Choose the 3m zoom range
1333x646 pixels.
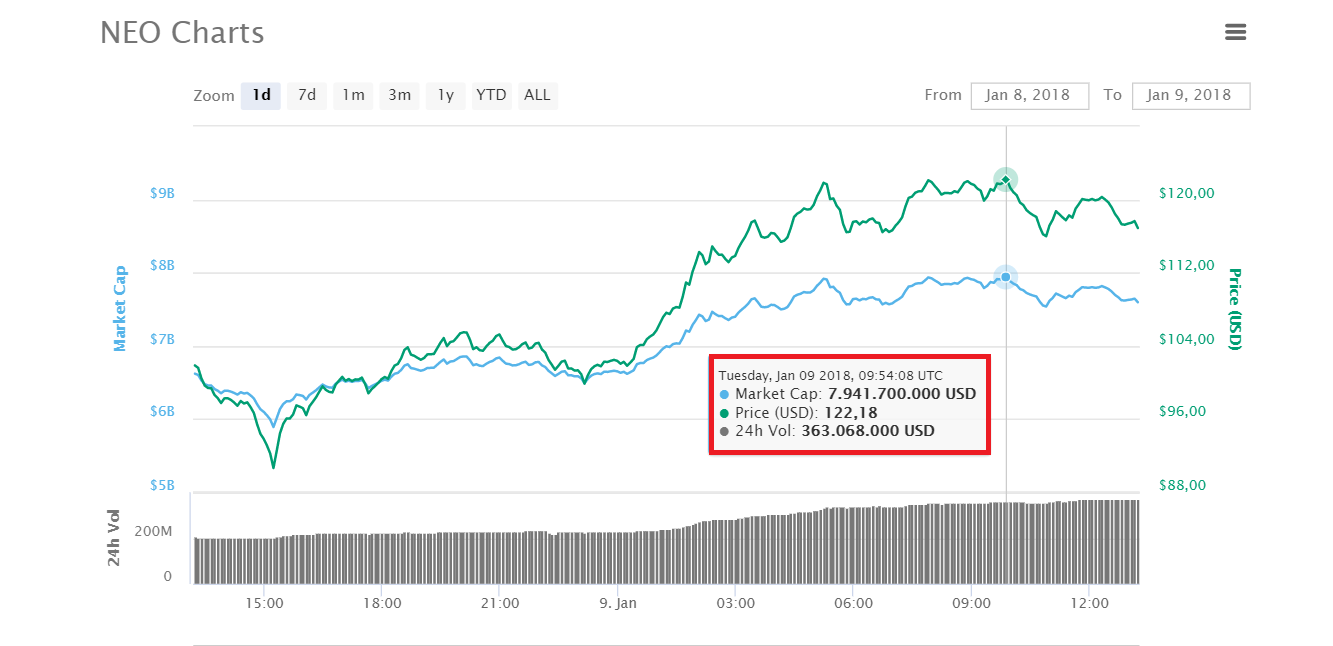(399, 95)
